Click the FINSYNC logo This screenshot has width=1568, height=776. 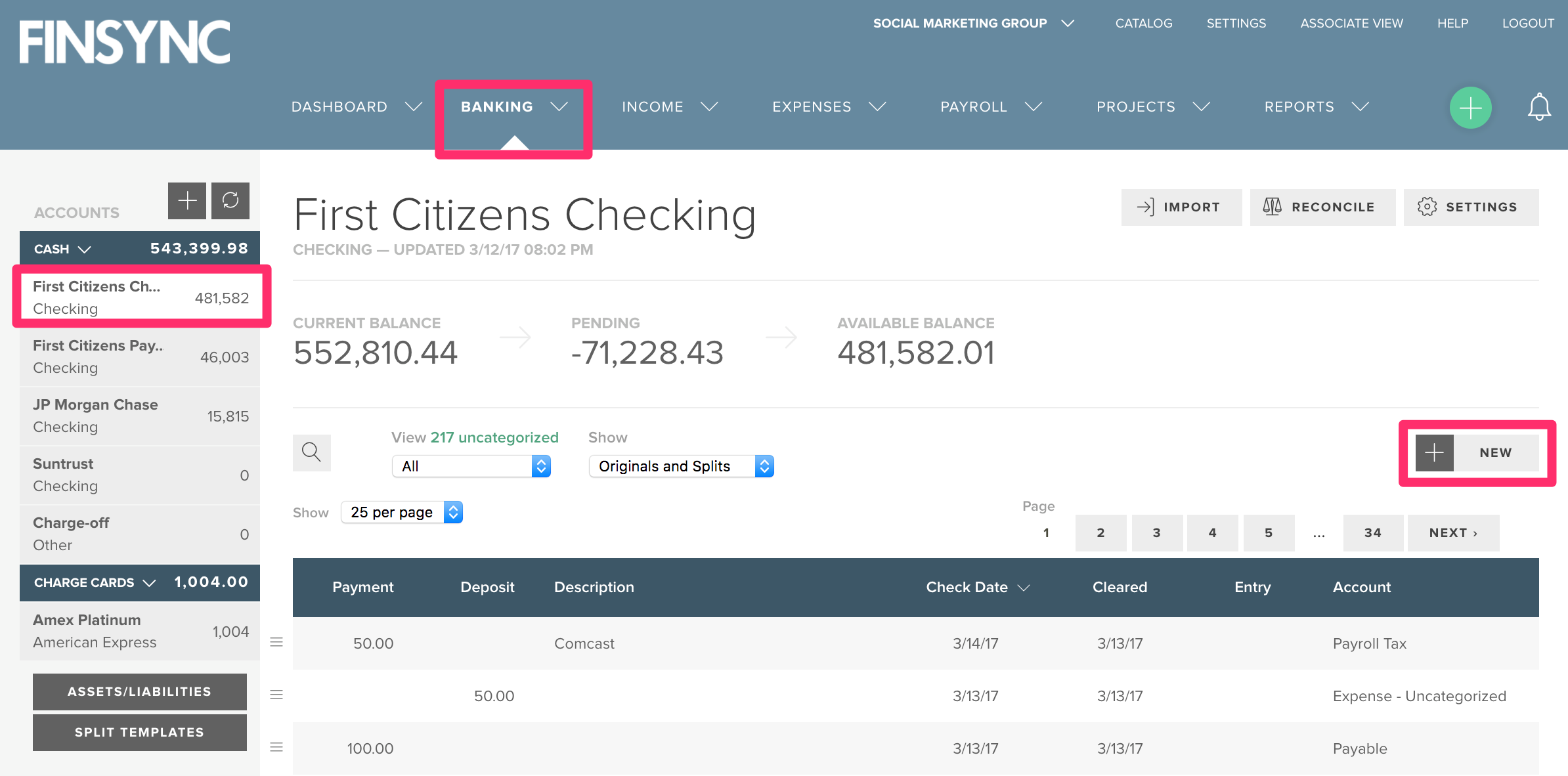(125, 42)
